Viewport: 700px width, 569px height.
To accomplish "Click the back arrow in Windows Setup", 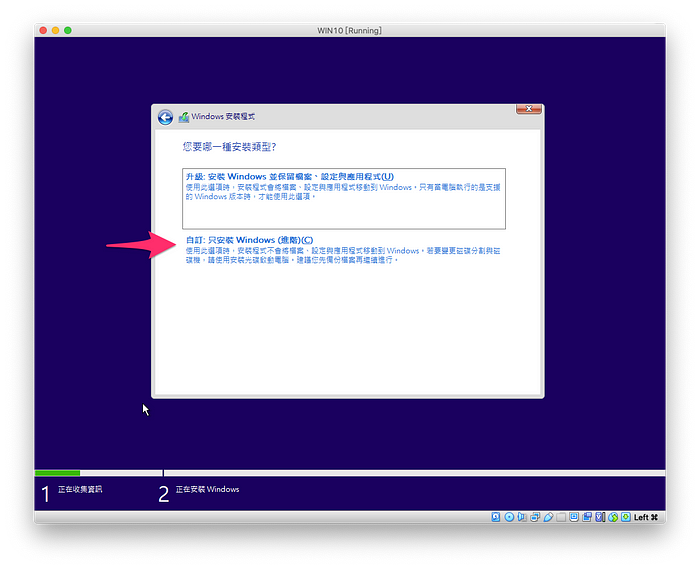I will 166,117.
